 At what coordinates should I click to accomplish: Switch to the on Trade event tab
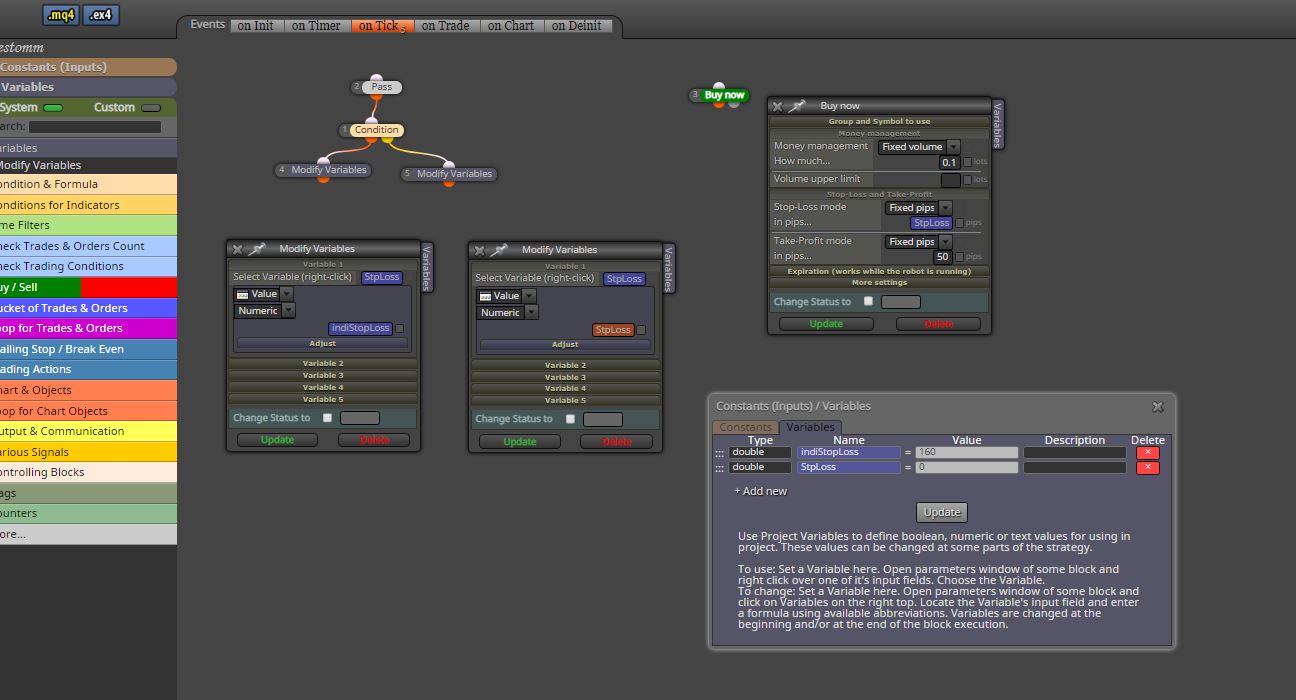click(x=445, y=26)
